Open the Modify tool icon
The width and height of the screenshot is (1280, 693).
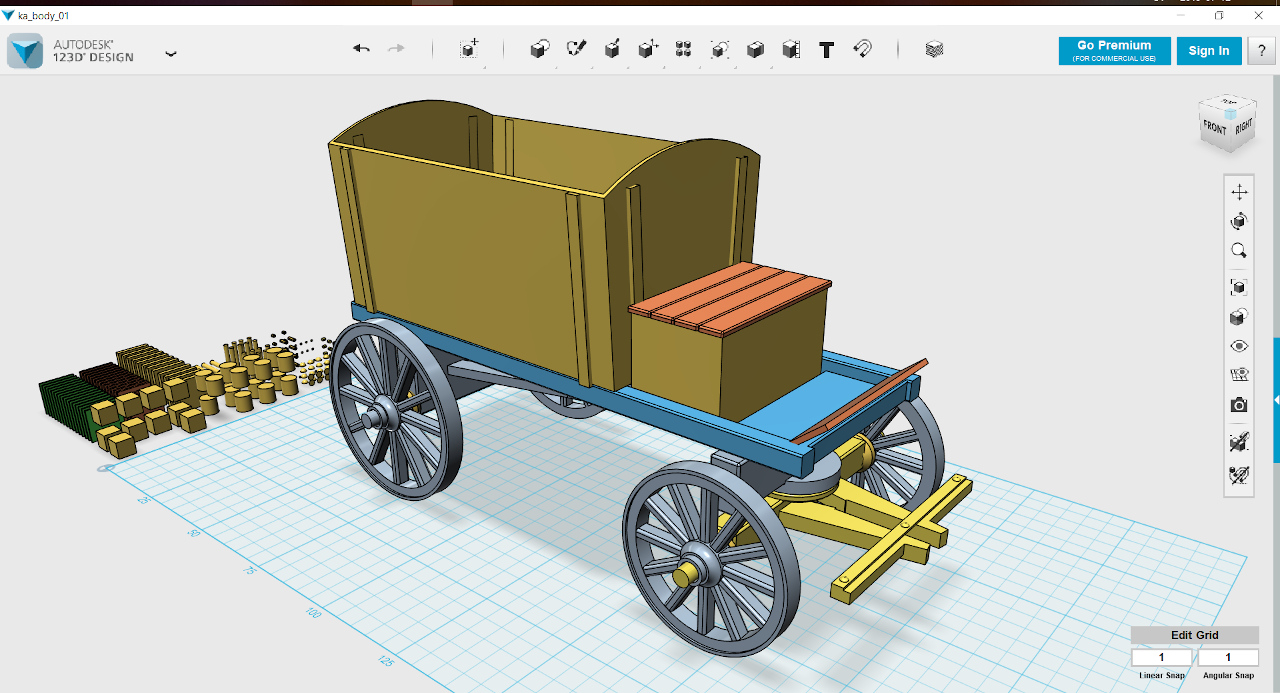[x=648, y=49]
